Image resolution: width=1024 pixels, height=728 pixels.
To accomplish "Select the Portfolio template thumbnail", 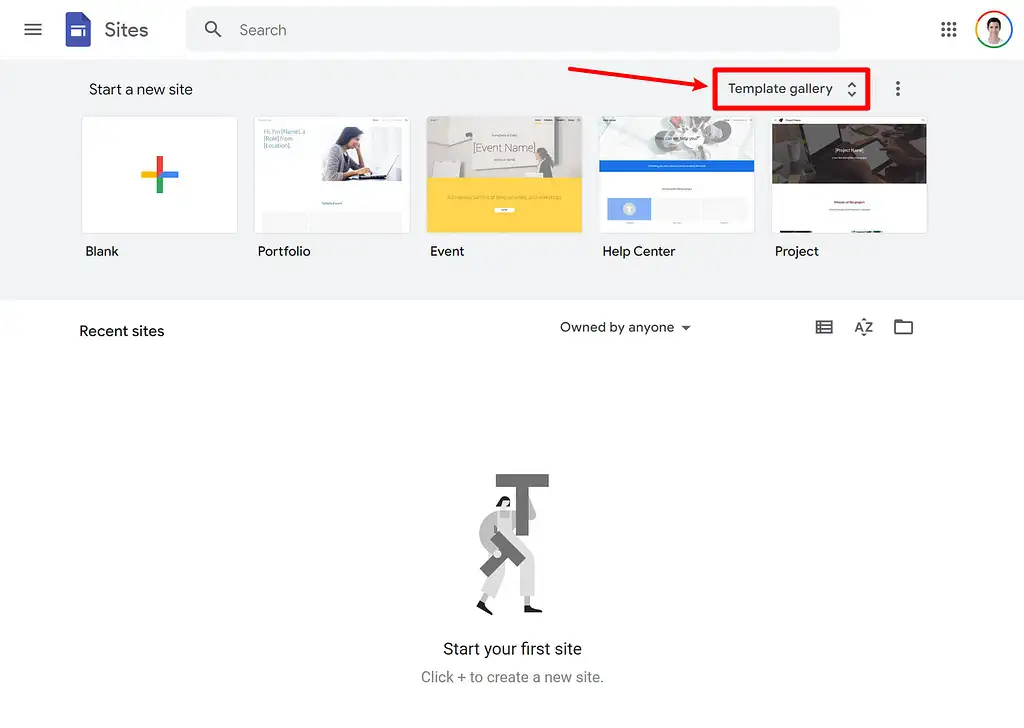I will [x=332, y=174].
